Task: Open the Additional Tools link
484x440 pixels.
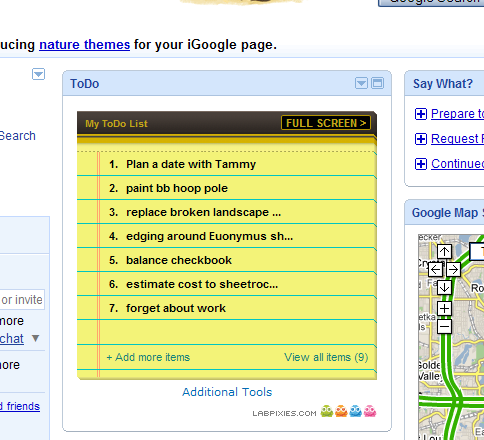Action: tap(227, 392)
